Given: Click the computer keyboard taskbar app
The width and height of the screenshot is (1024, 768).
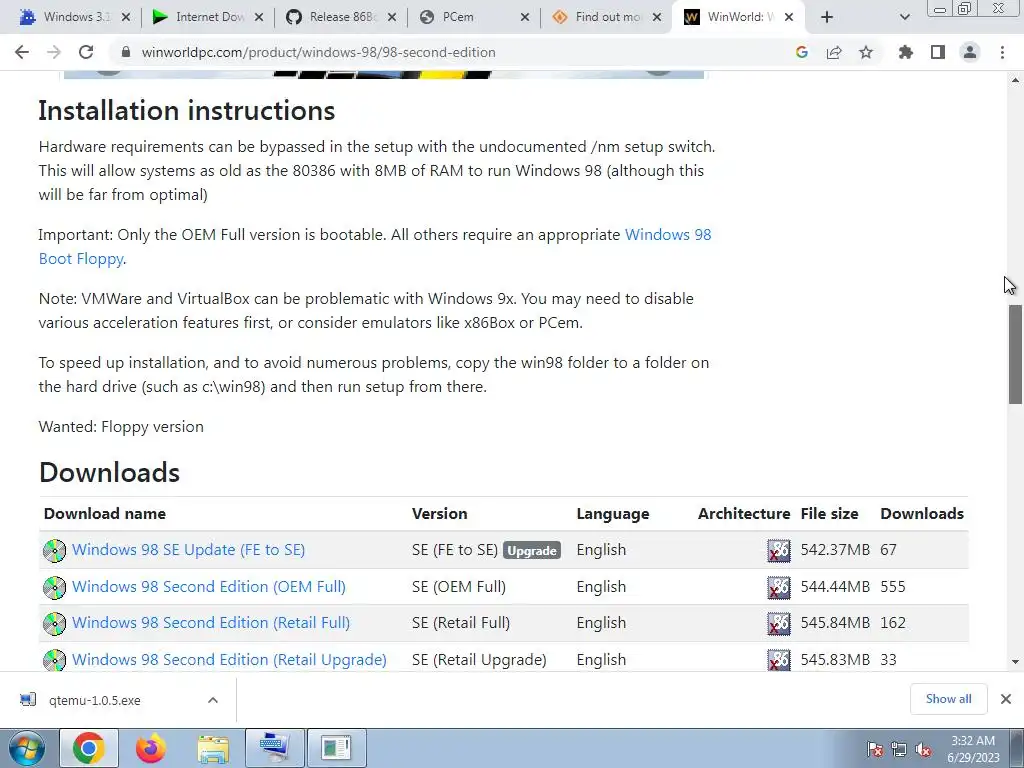Looking at the screenshot, I should tap(274, 748).
